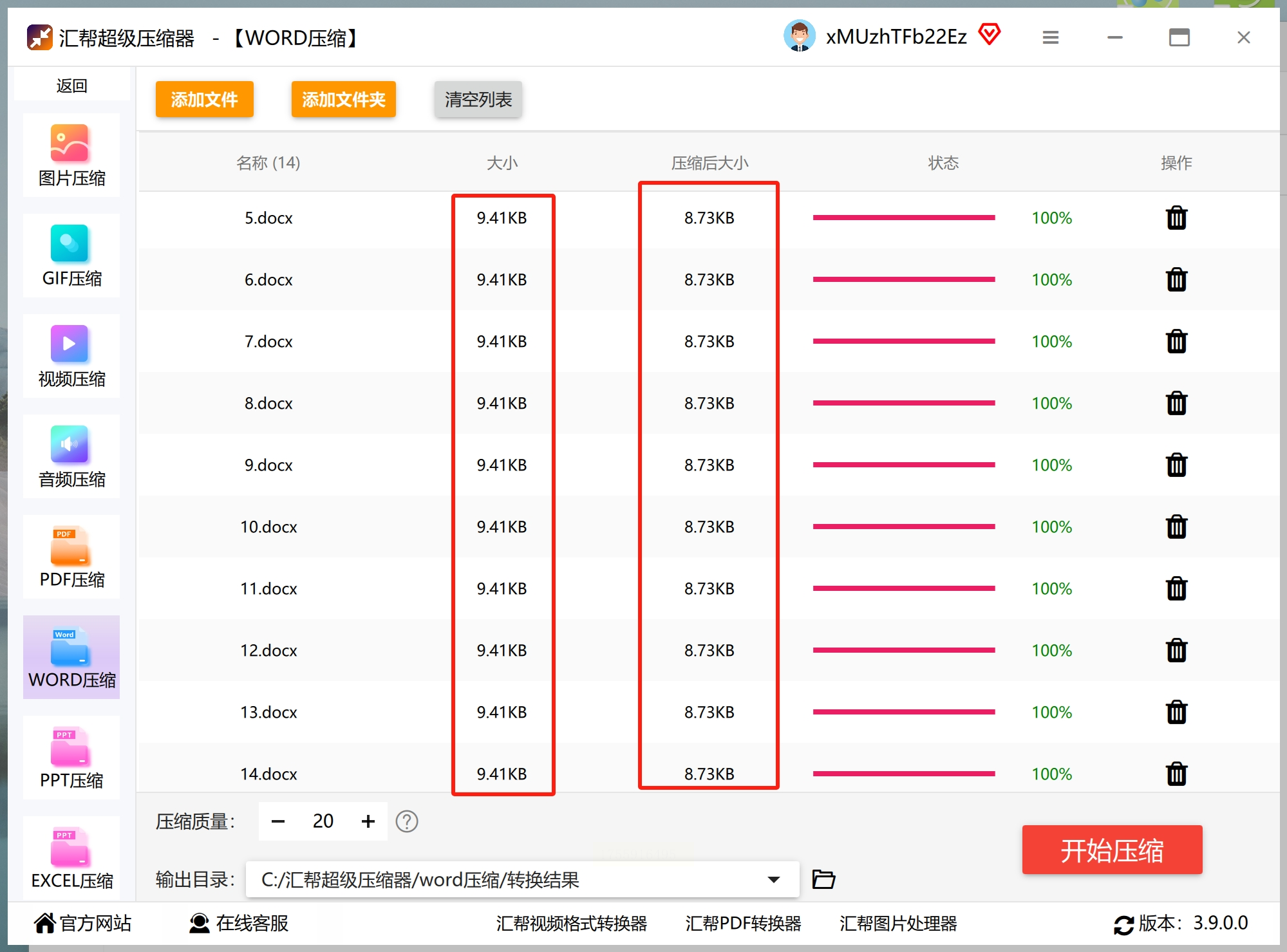Click help question mark beside 压缩质量

[406, 821]
